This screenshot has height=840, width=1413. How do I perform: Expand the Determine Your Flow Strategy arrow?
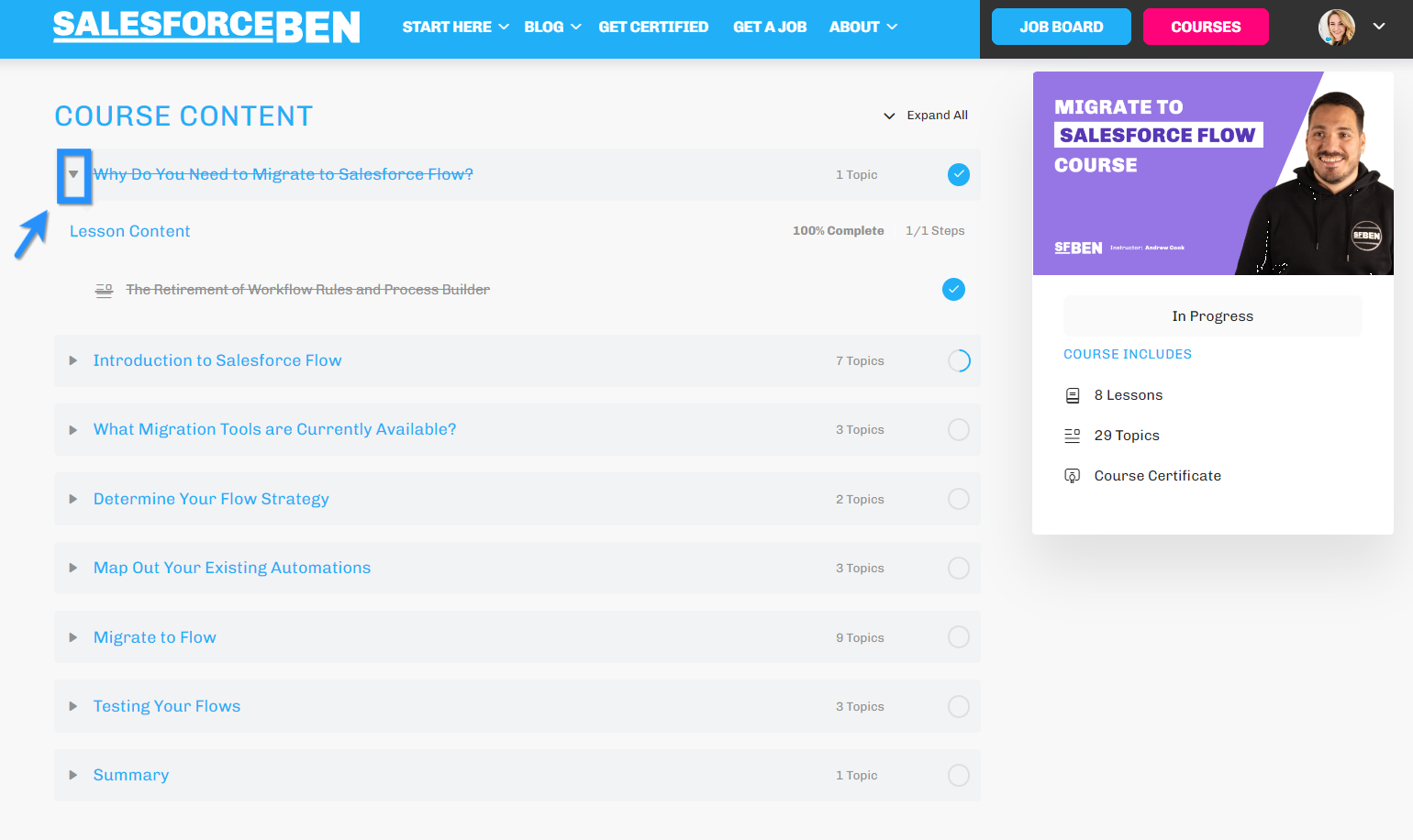(x=73, y=499)
